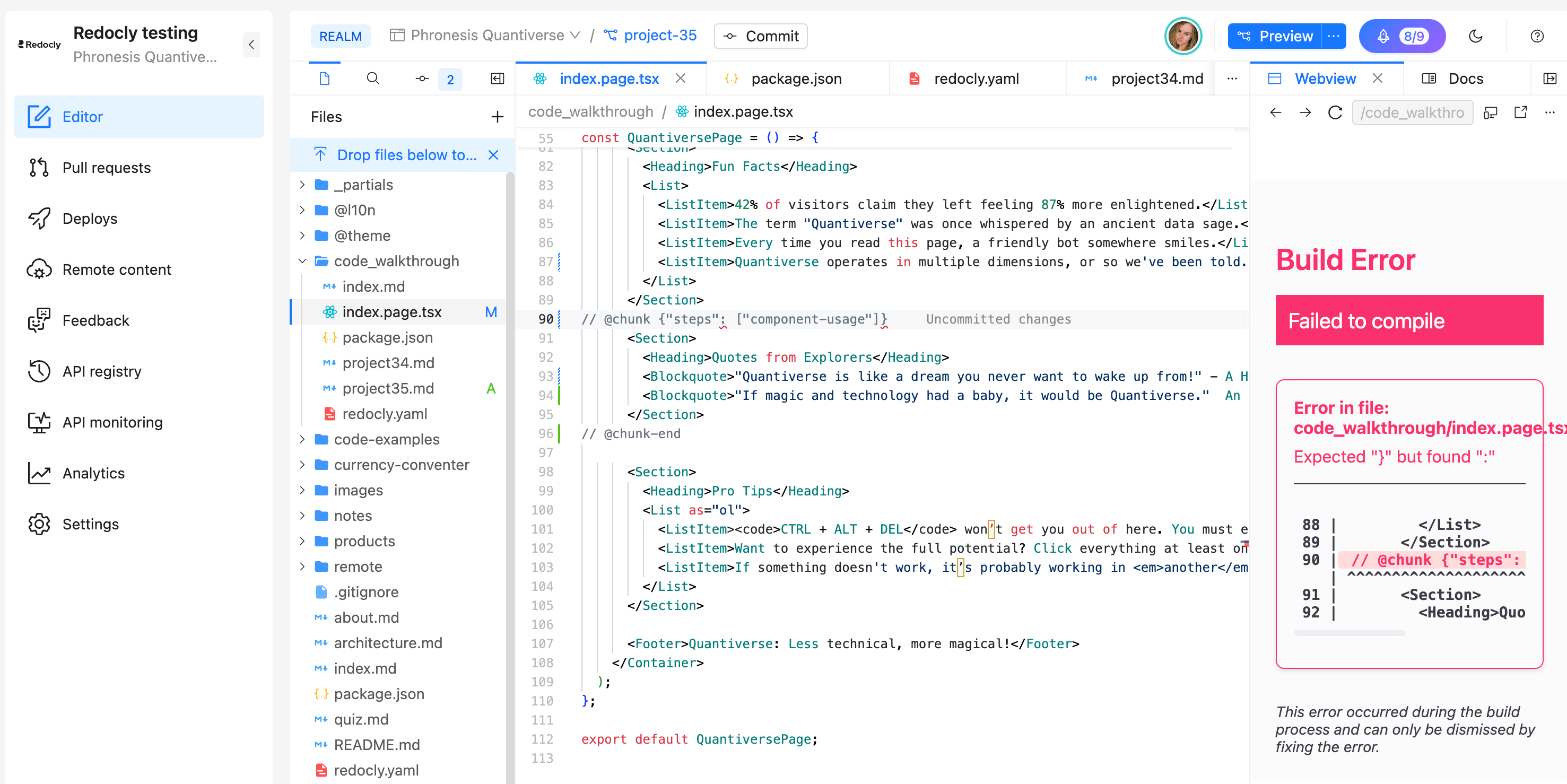1567x784 pixels.
Task: Open the Phronesis Quantiverse project dropdown
Action: click(485, 36)
